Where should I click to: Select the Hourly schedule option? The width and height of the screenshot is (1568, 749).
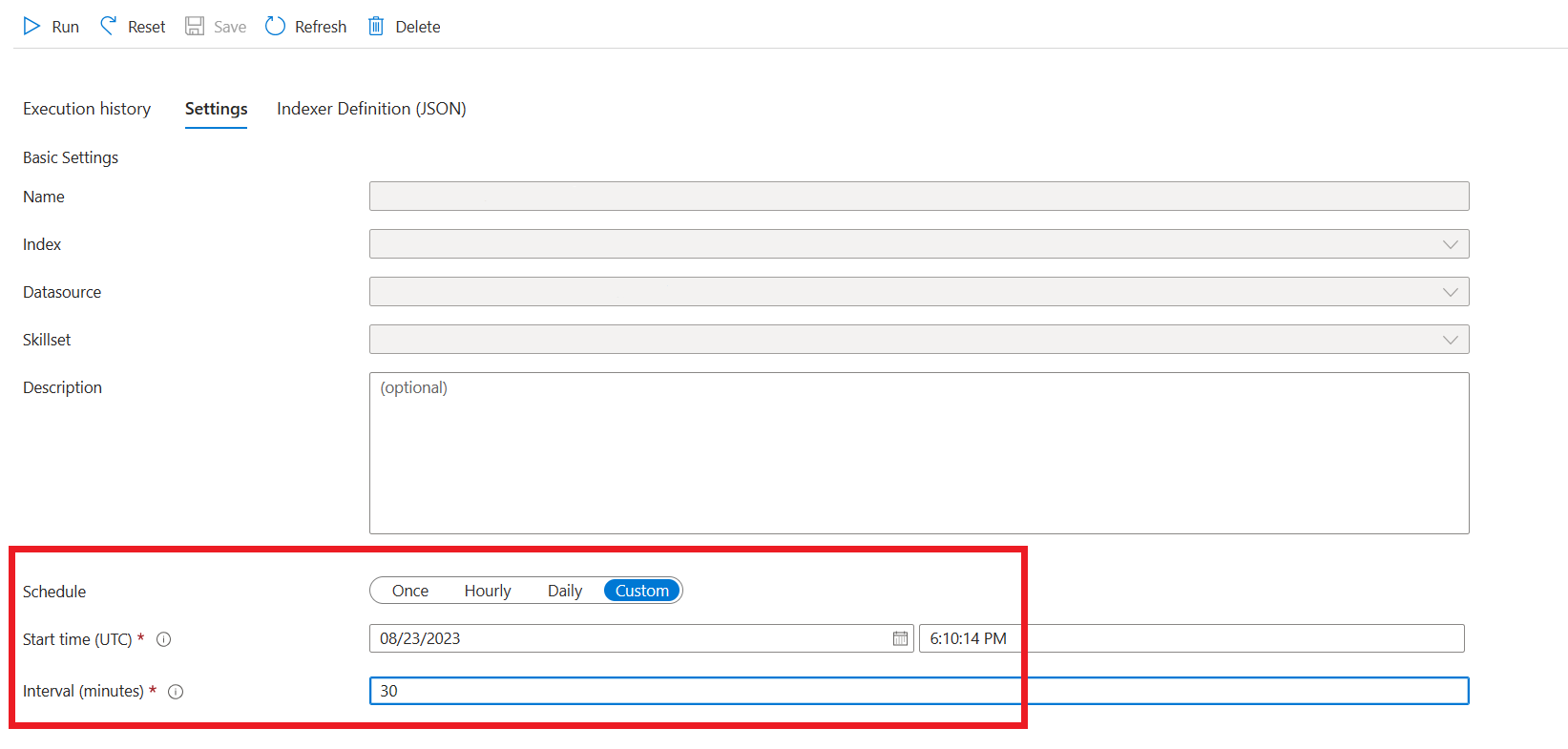click(488, 591)
